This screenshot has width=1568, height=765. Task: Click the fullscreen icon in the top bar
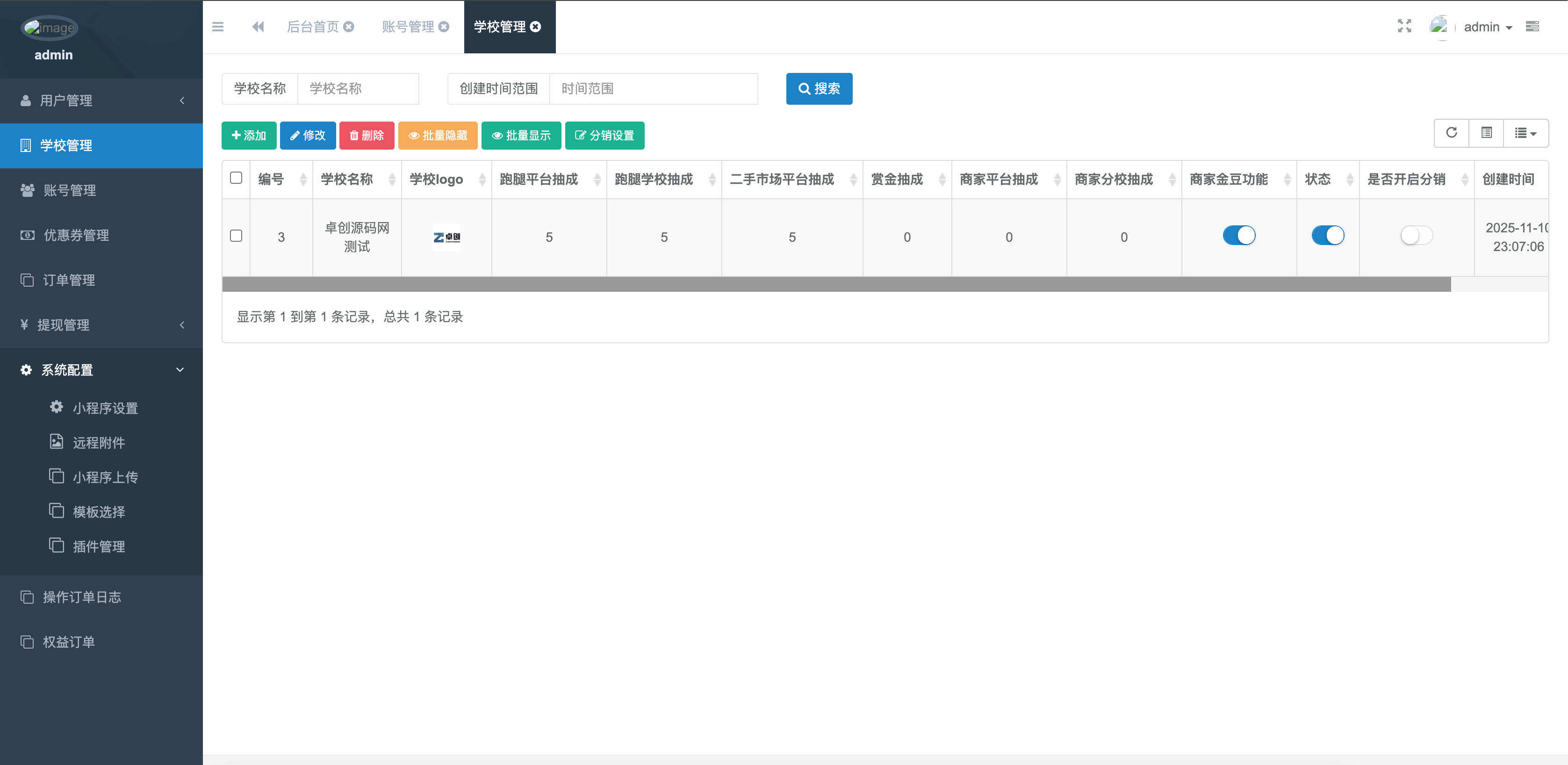[1405, 26]
